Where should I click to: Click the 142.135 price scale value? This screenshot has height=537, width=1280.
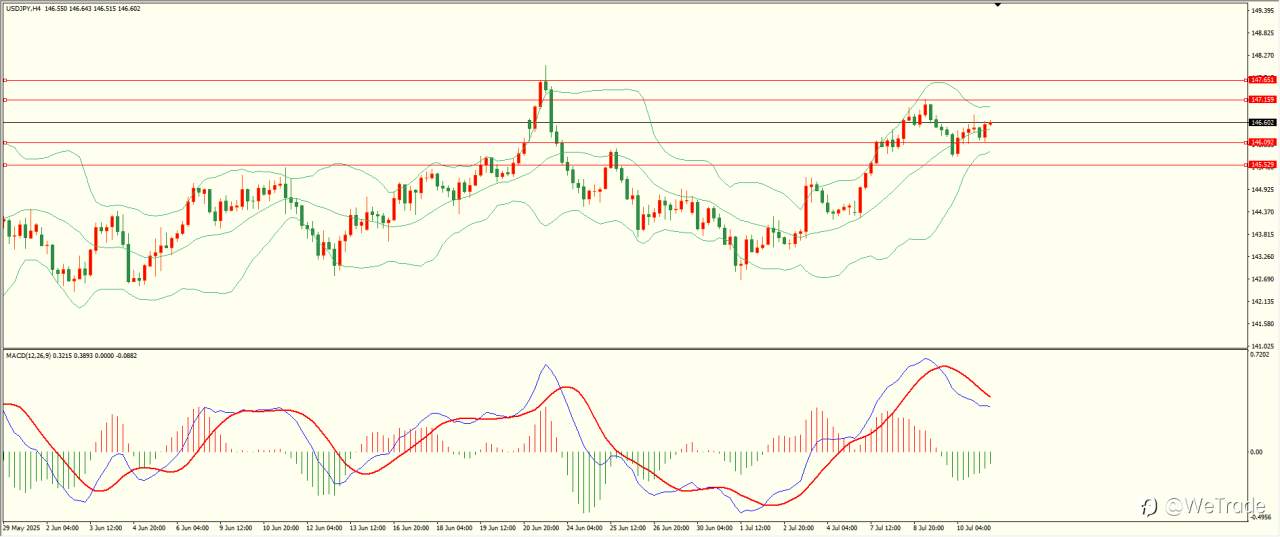point(1262,301)
